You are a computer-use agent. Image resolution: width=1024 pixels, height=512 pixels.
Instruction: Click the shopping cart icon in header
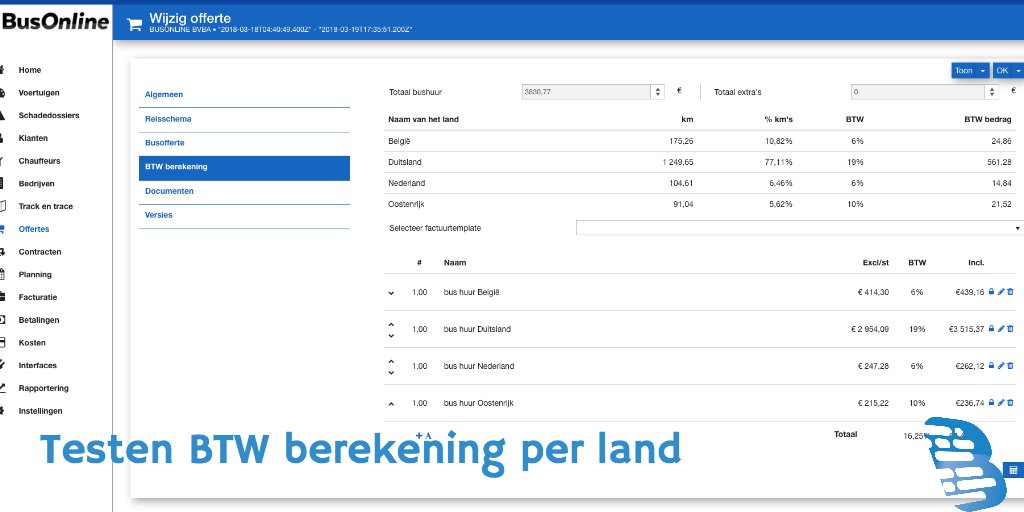[x=135, y=25]
